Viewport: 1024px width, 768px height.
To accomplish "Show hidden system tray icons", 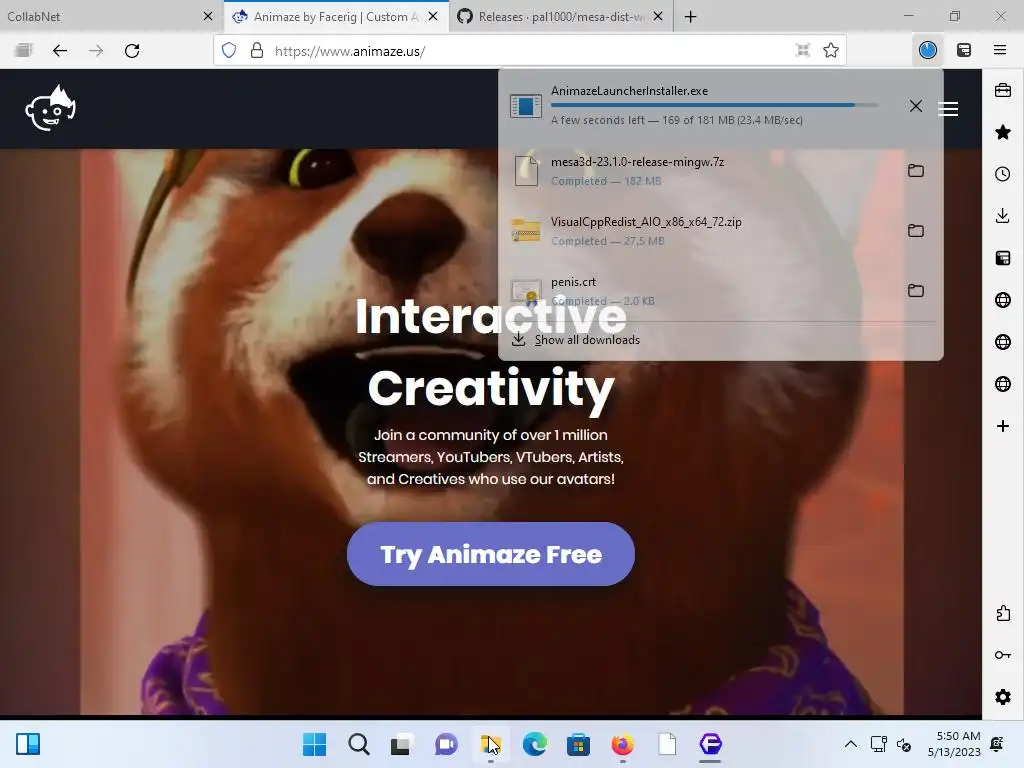I will point(850,744).
